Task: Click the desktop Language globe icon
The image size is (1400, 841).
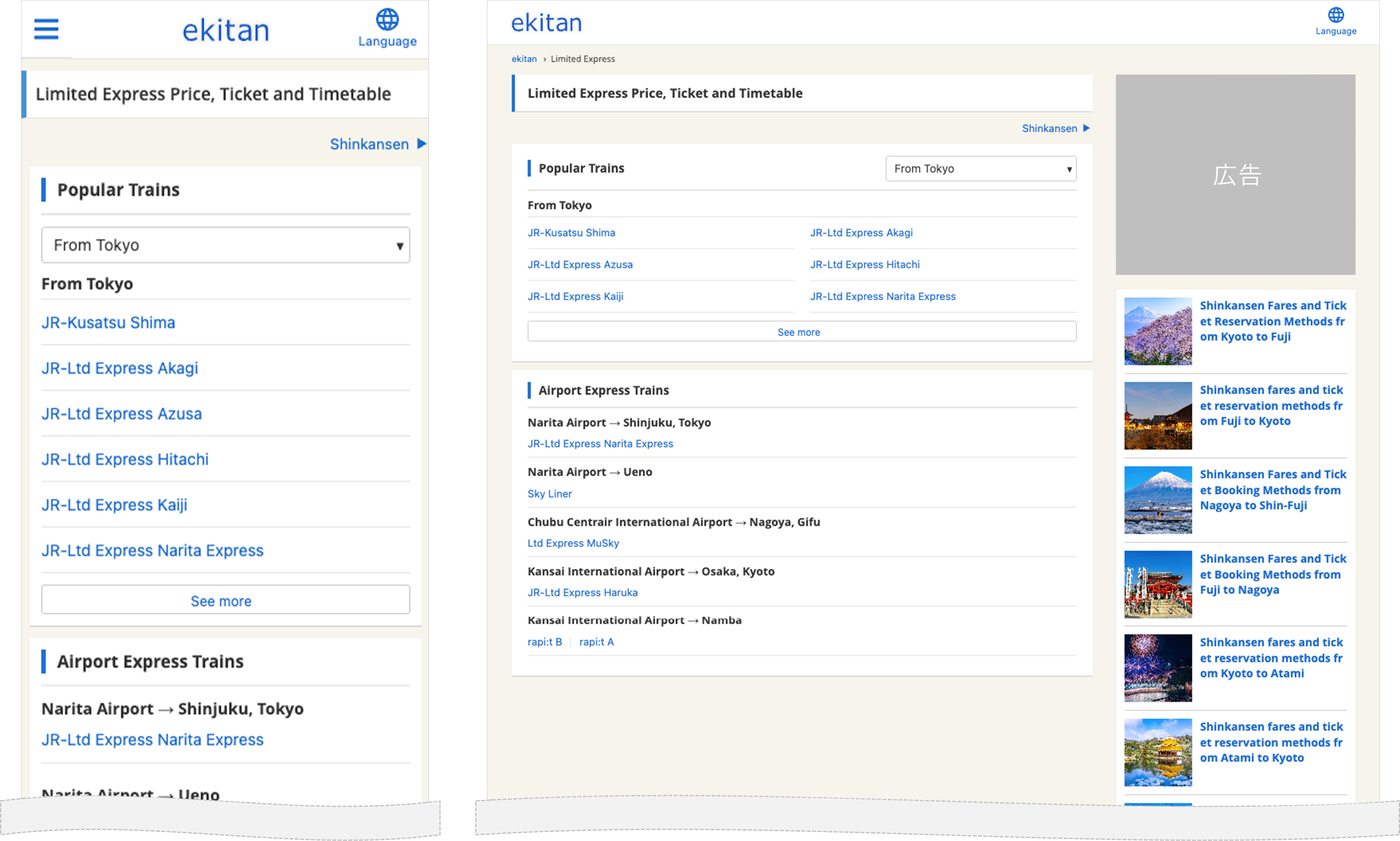Action: point(1335,15)
